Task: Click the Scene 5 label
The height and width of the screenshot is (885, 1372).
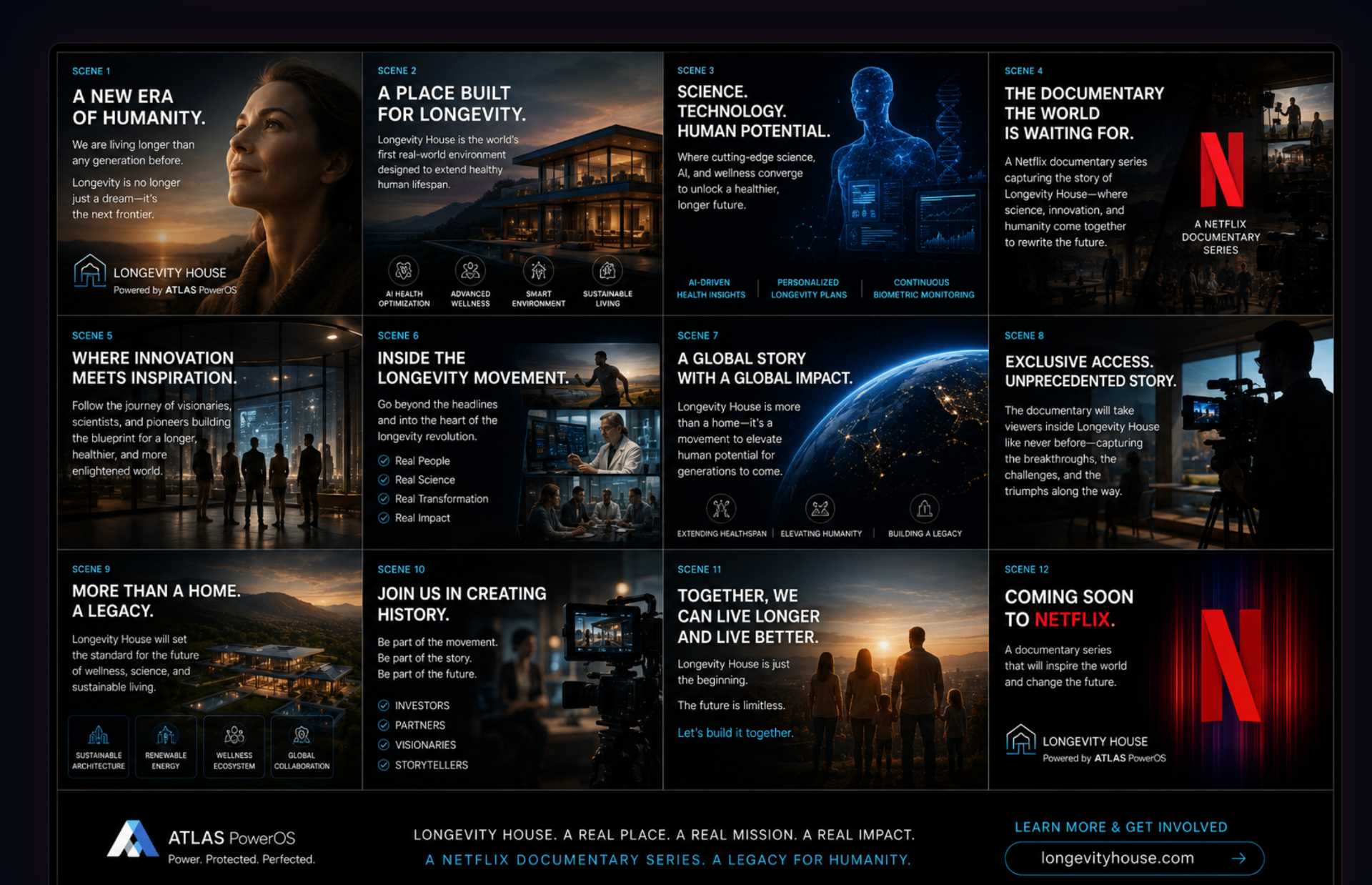Action: point(92,335)
